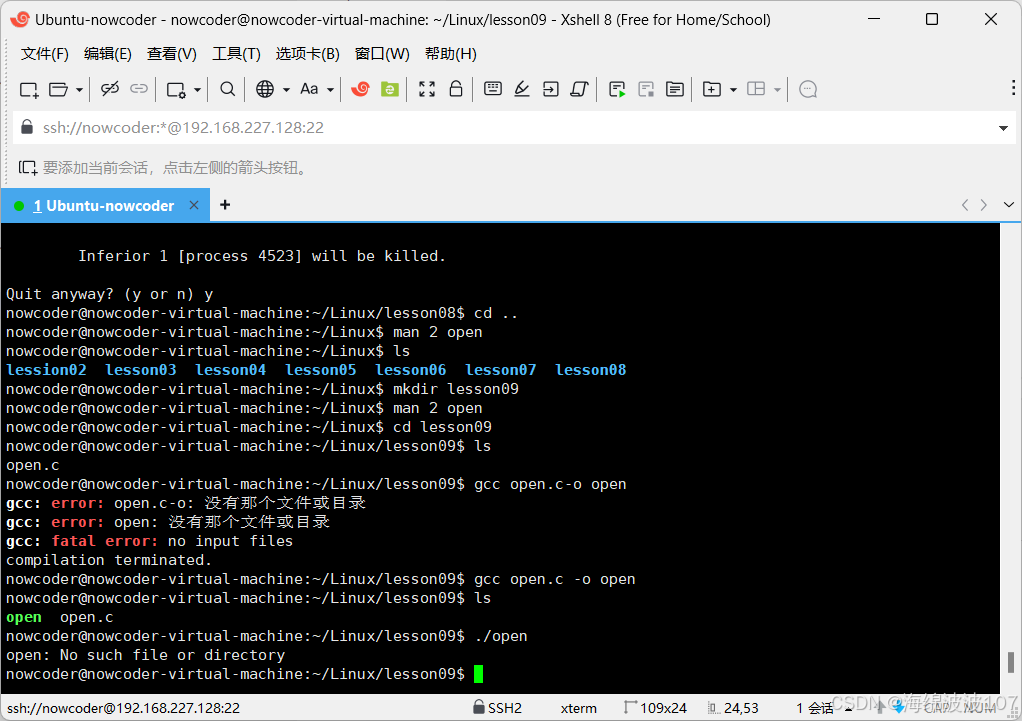Open the 编辑(E) menu
The image size is (1022, 721).
[108, 53]
